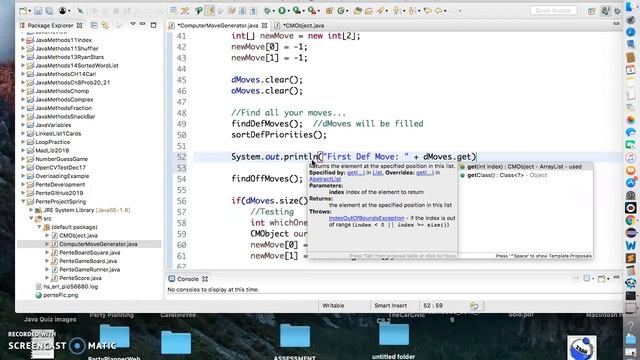Follow the List link in Javadoc popup
640x360 pixels.
pyautogui.click(x=377, y=173)
